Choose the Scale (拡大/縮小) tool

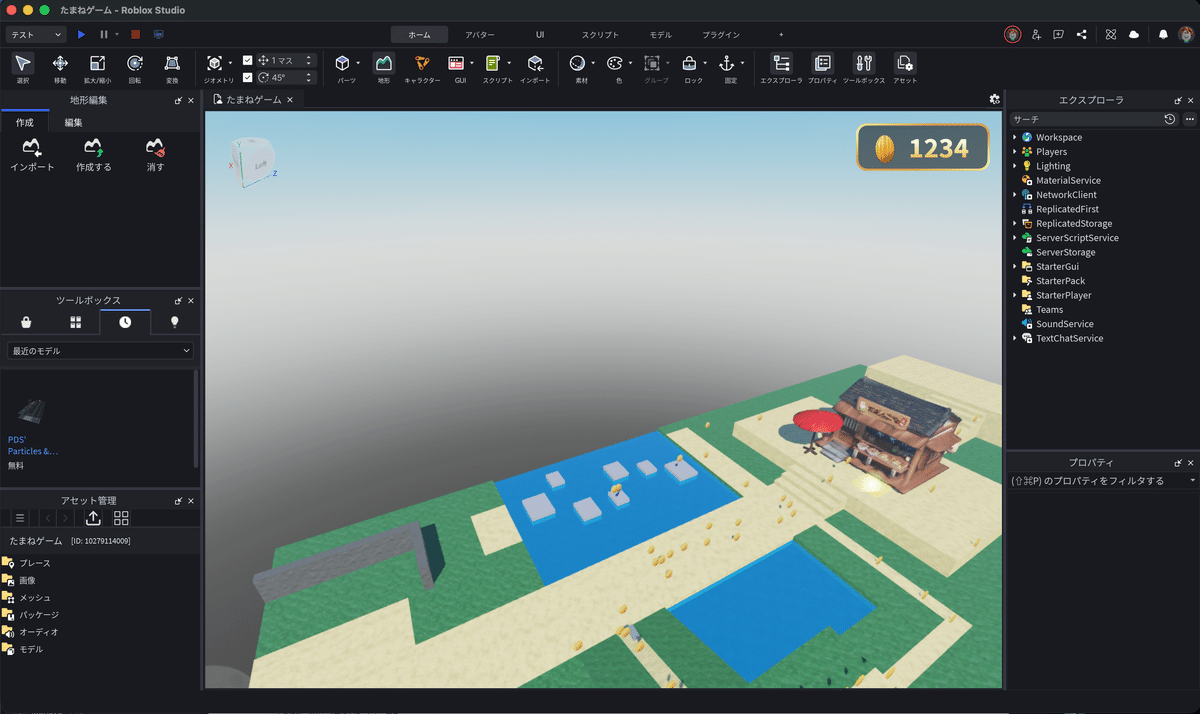pos(97,67)
